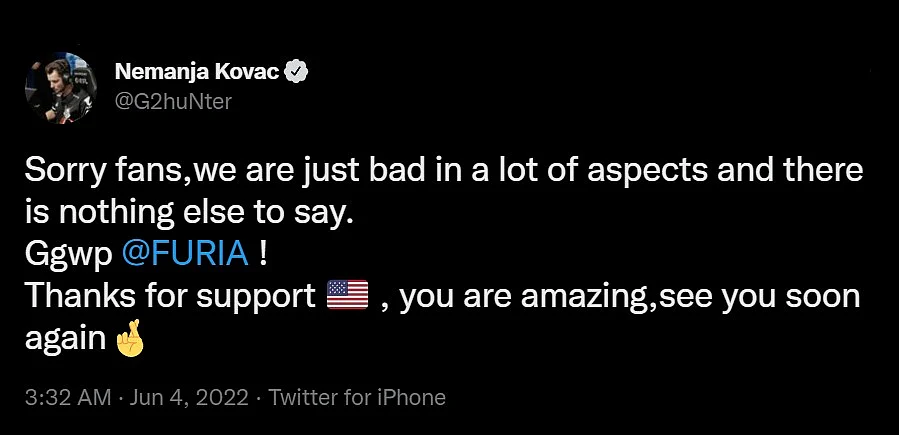Click the Jun 4, 2022 date
Viewport: 899px width, 435px height.
(189, 397)
